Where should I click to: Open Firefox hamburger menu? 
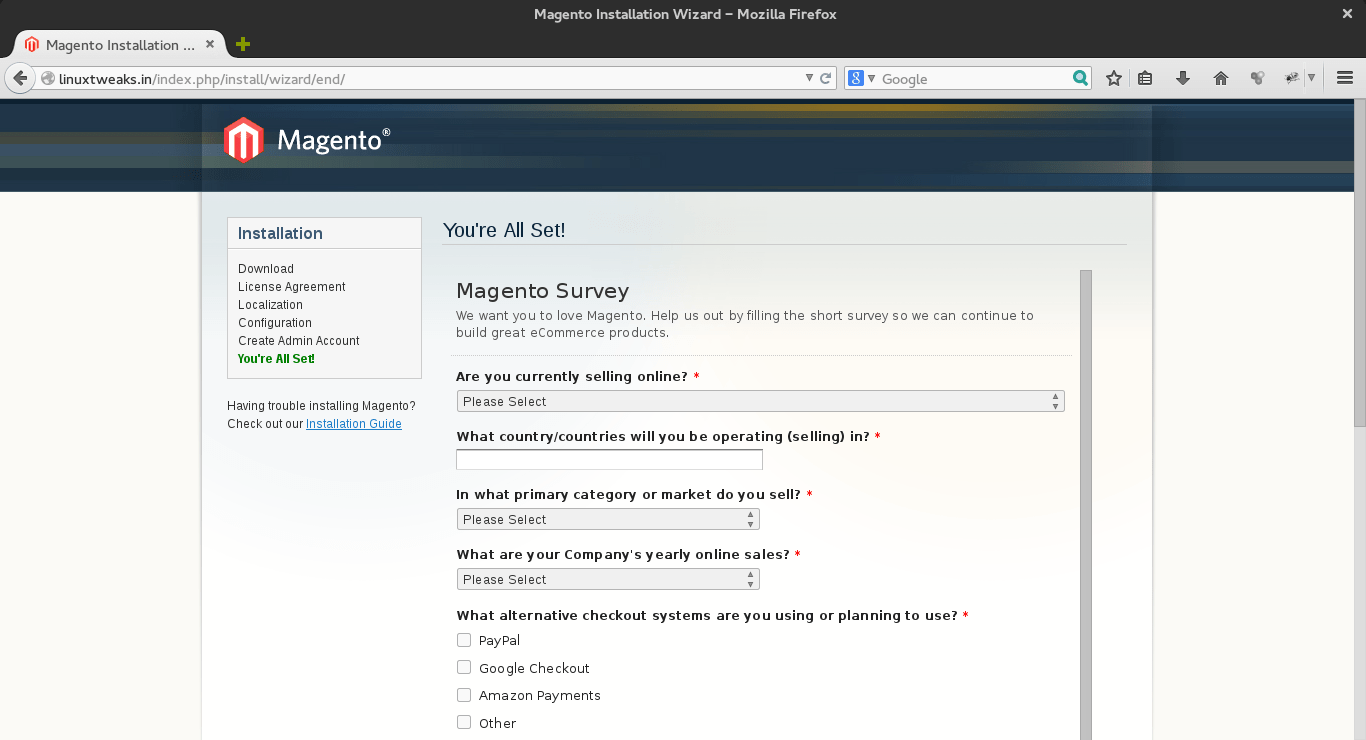point(1345,78)
